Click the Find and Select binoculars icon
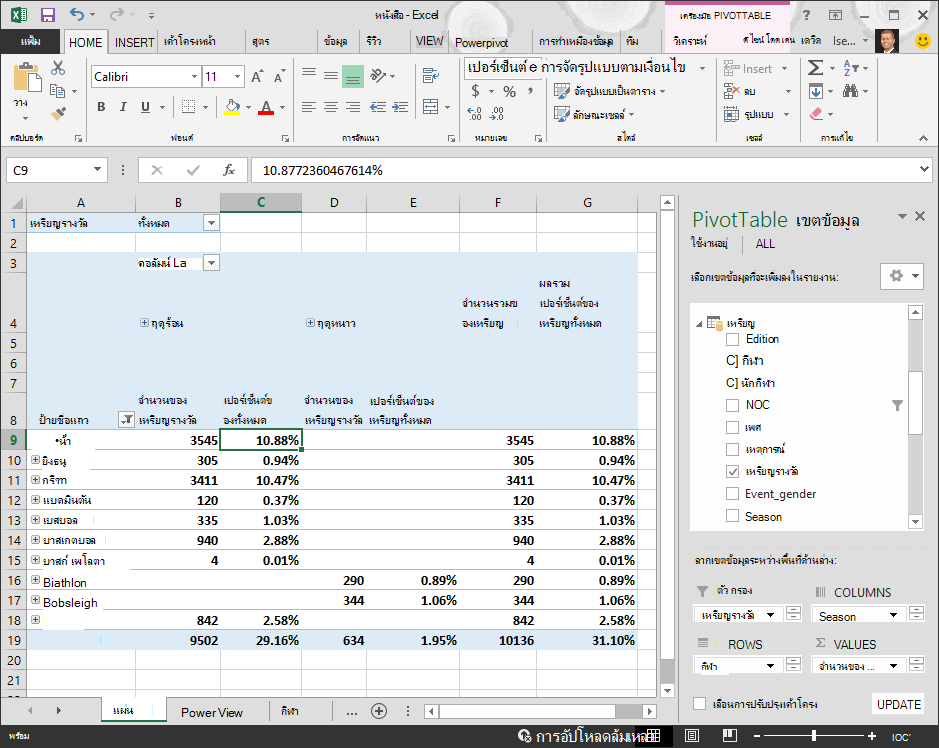 click(x=850, y=91)
